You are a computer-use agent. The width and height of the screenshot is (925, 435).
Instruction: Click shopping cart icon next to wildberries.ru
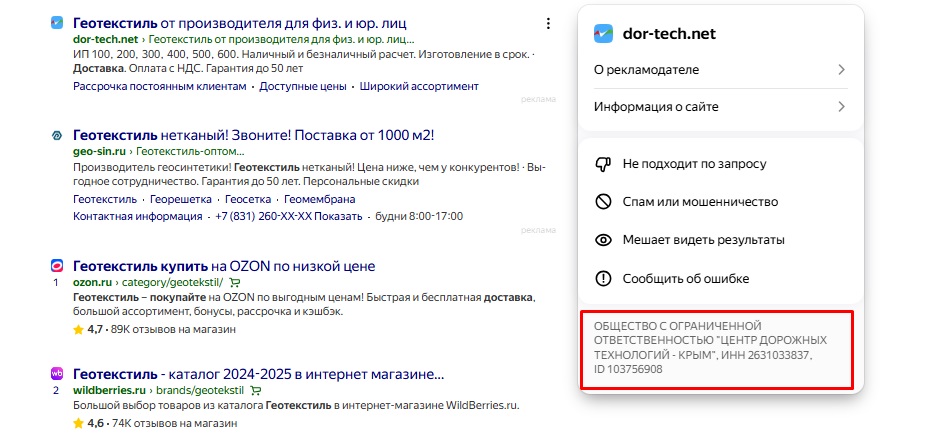(255, 390)
